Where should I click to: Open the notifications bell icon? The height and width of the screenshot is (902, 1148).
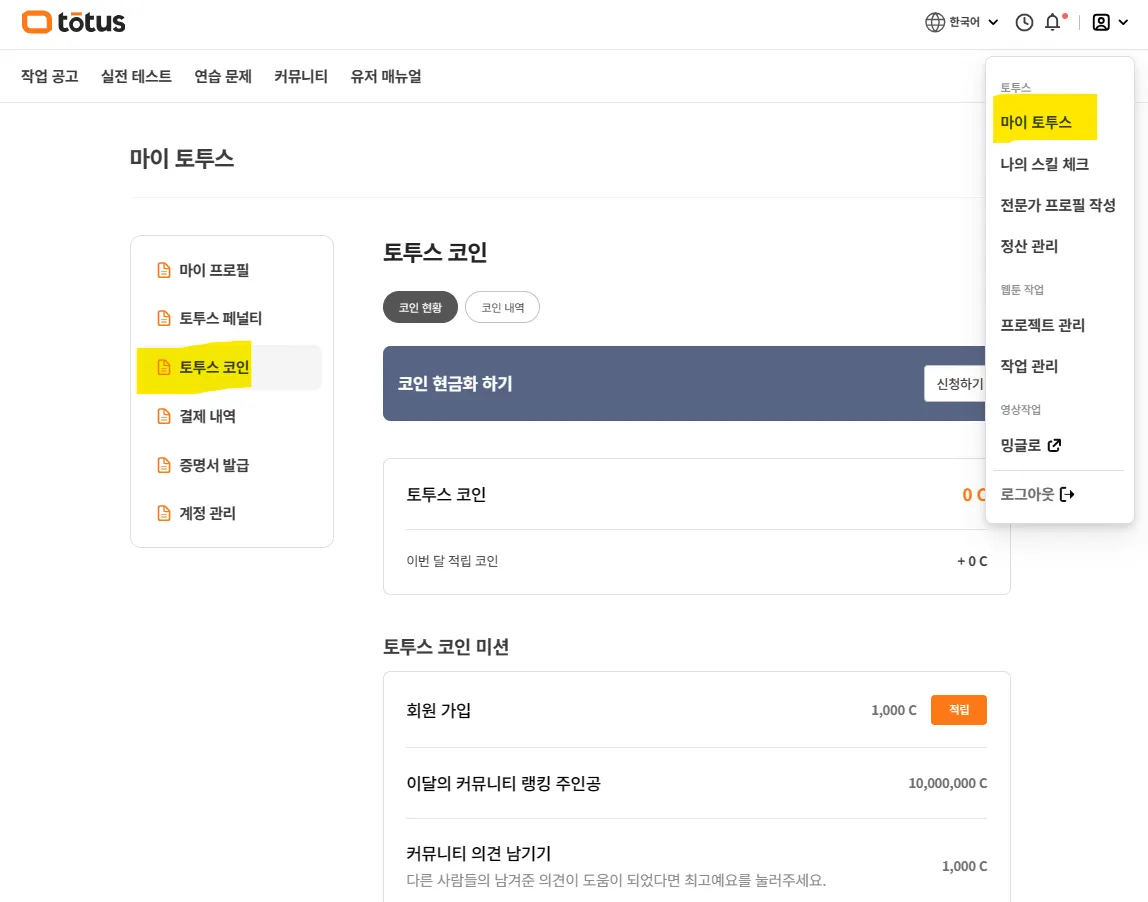1053,22
